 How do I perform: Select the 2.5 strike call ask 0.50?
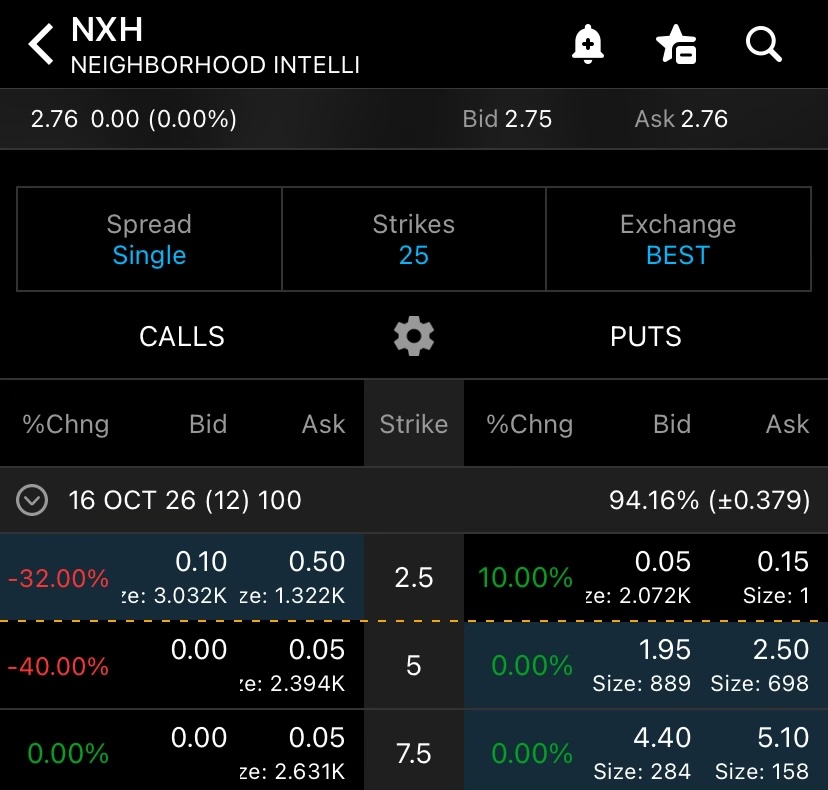coord(292,577)
